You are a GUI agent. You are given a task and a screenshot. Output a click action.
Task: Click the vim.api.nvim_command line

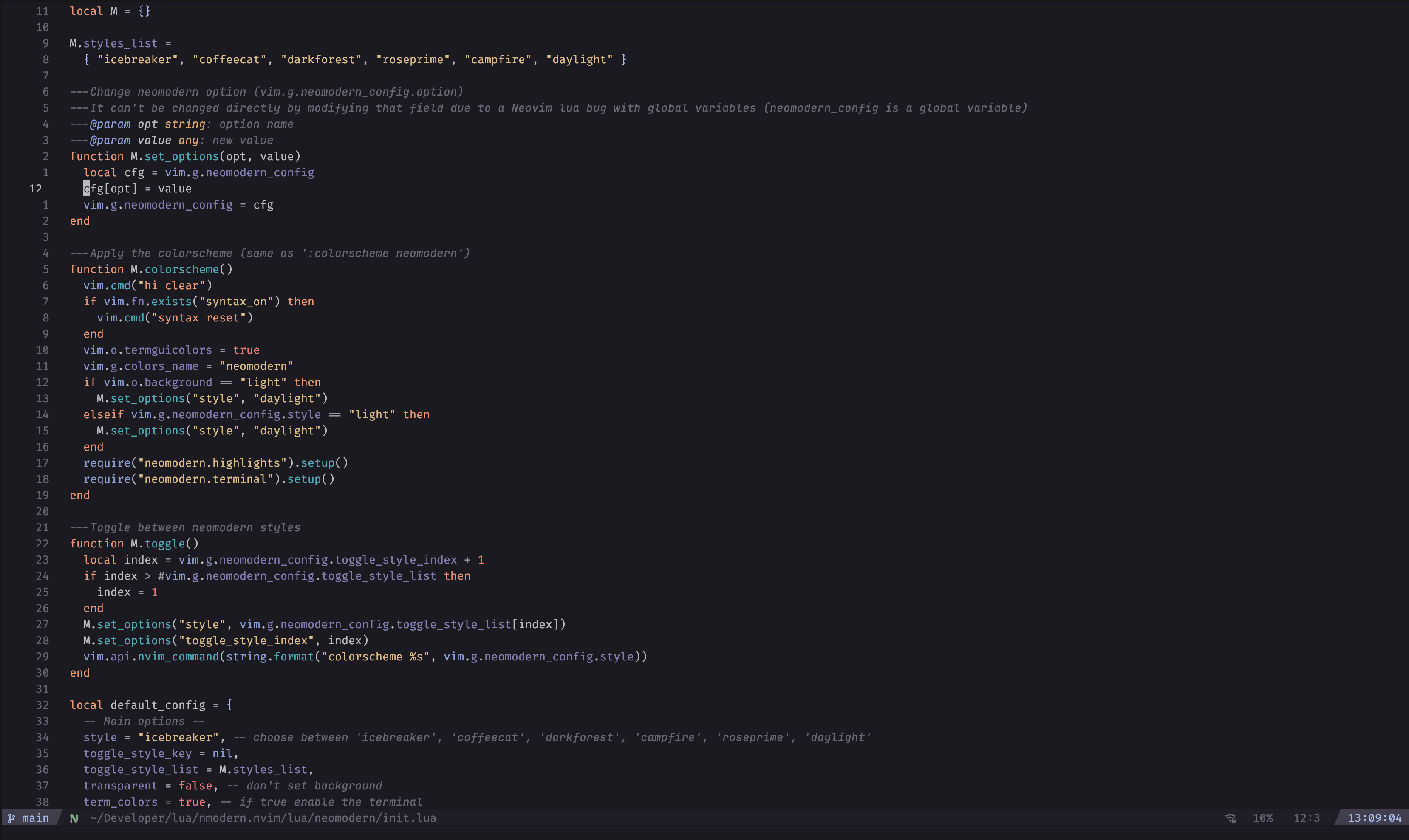(365, 656)
